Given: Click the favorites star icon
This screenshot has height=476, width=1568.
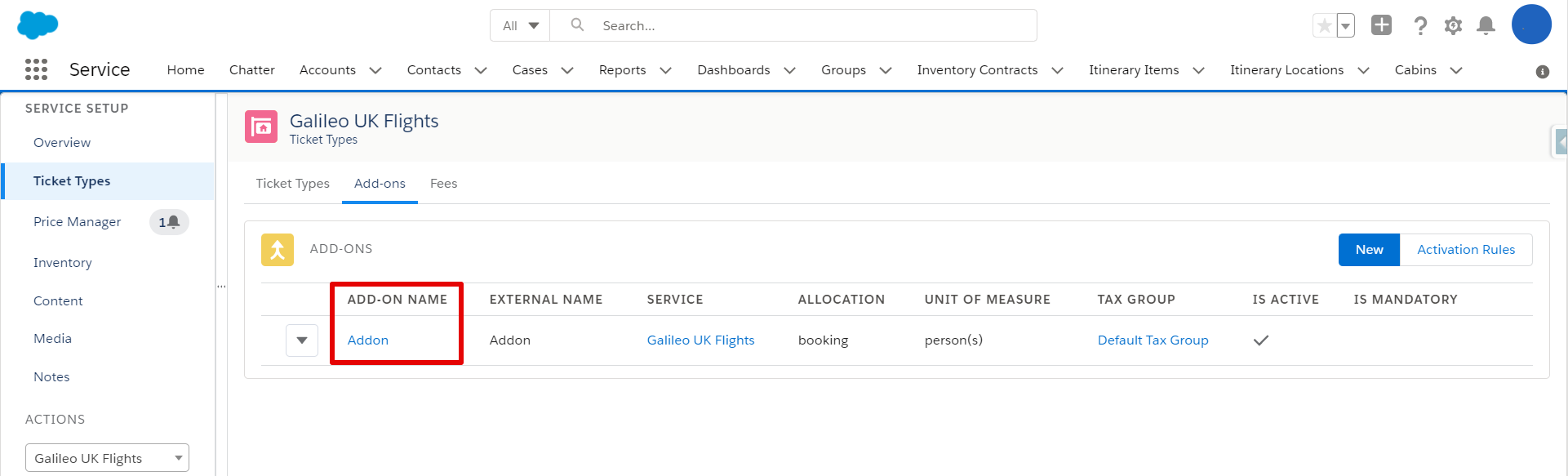Looking at the screenshot, I should 1324,25.
